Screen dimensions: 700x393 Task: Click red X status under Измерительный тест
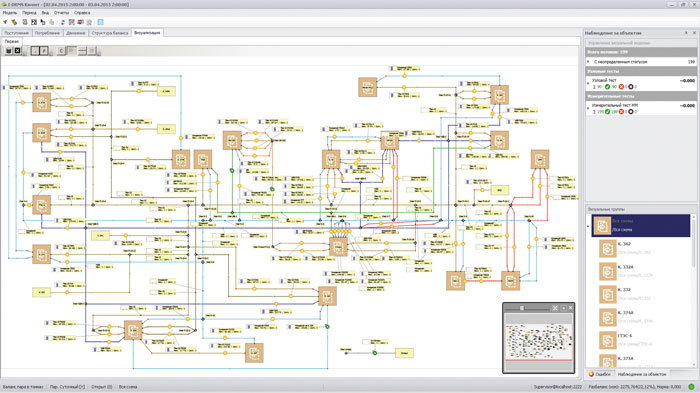click(621, 112)
